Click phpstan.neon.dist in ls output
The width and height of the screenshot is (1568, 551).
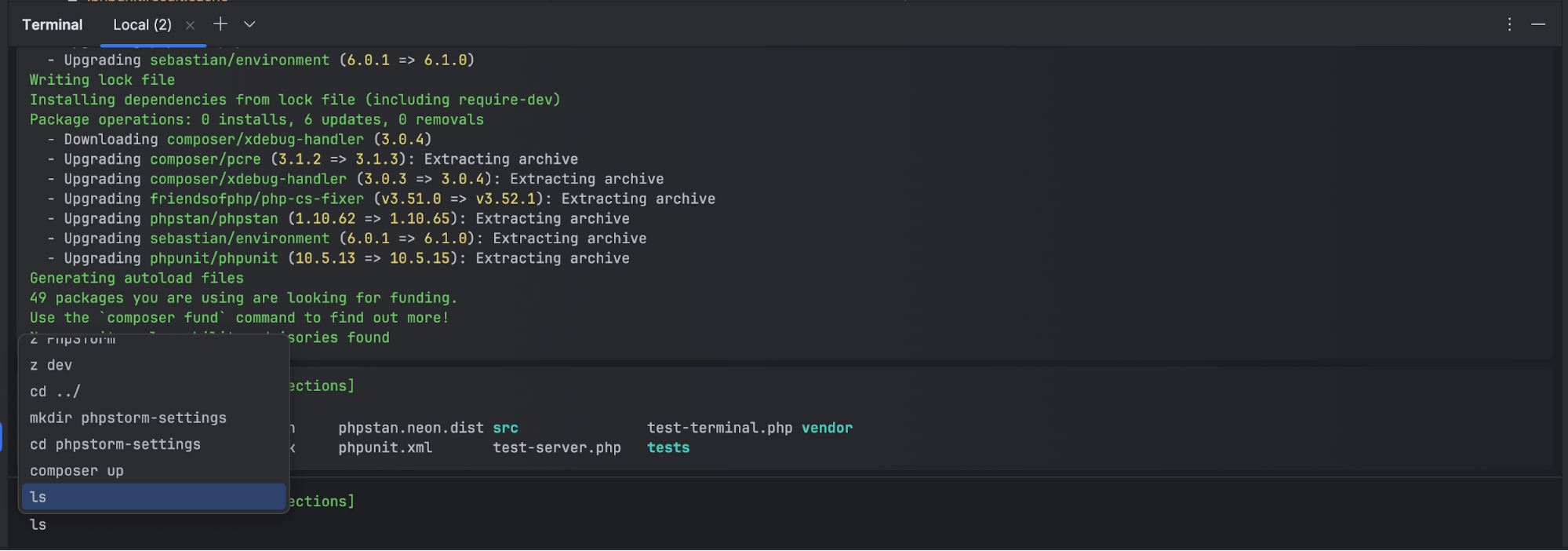[x=411, y=428]
